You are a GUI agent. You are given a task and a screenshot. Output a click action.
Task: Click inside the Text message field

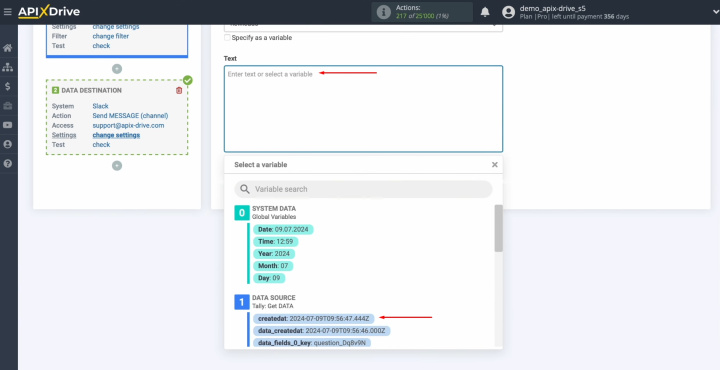pos(363,109)
